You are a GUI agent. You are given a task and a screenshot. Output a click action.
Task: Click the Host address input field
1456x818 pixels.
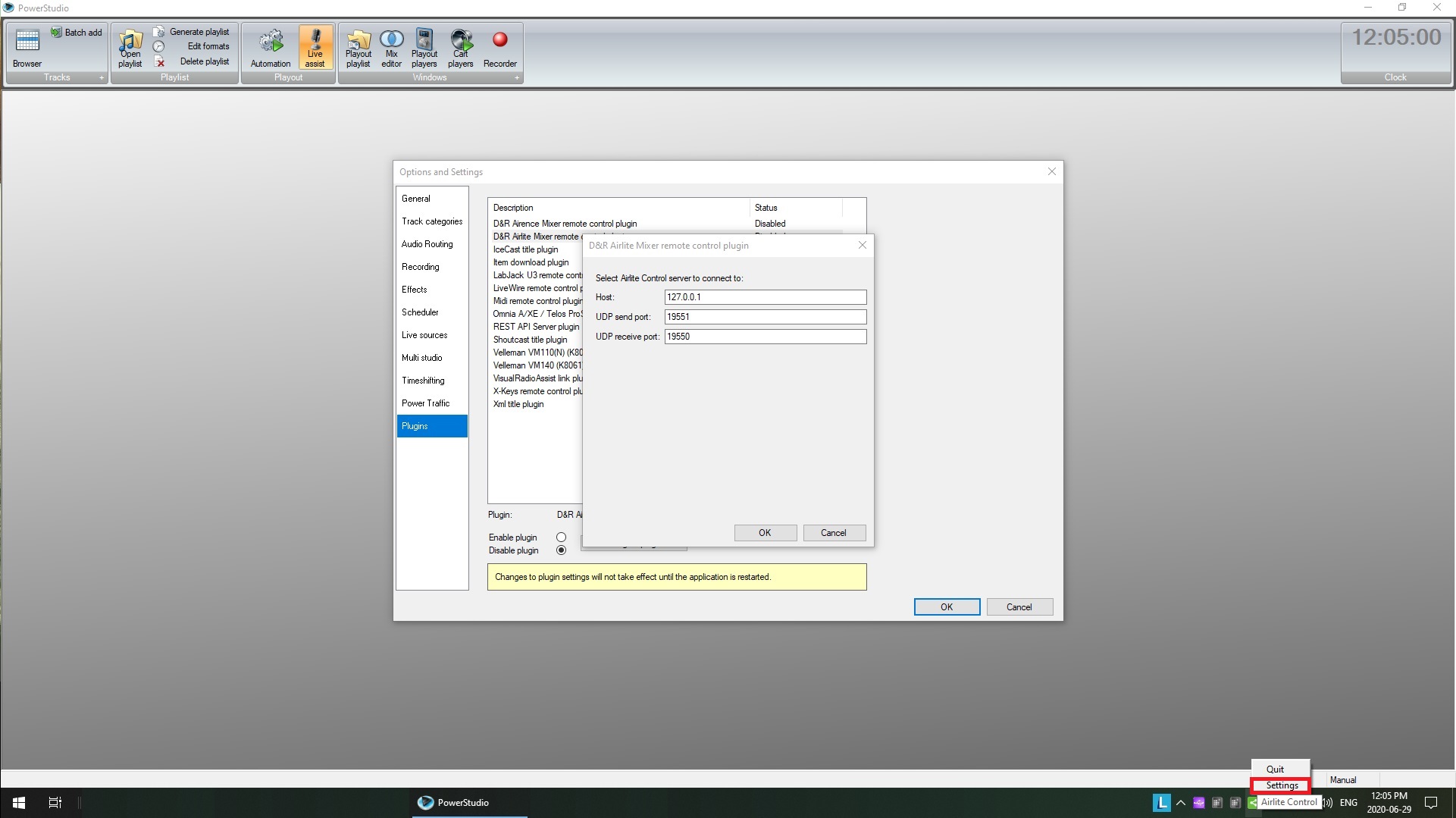[765, 297]
